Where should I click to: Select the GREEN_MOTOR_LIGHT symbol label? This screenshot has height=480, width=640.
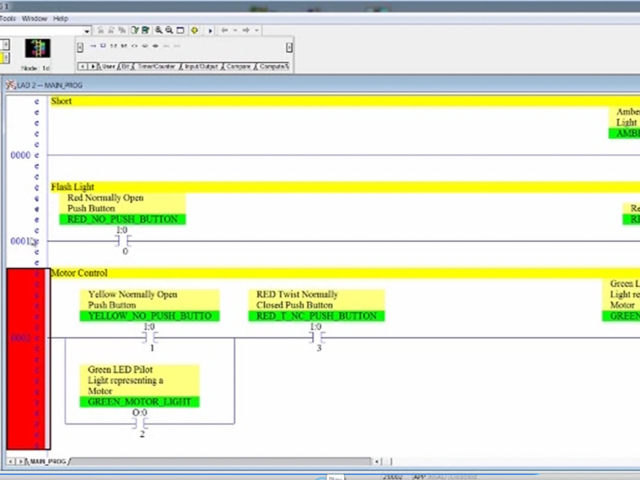[140, 402]
